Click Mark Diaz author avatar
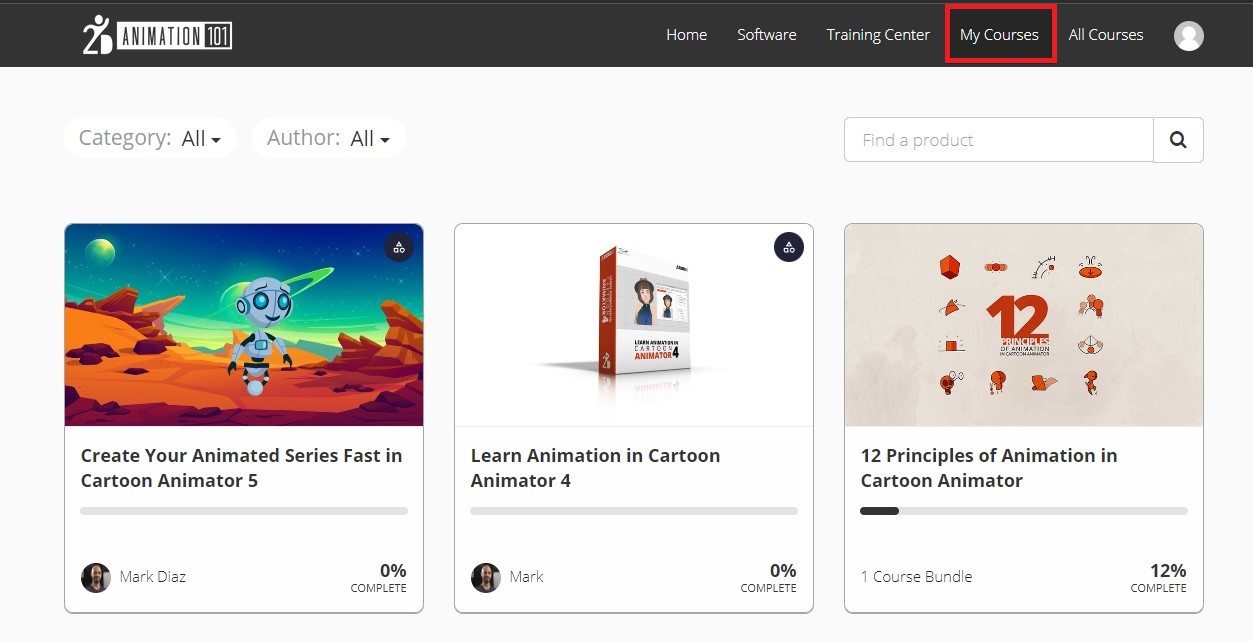The image size is (1253, 641). tap(96, 577)
